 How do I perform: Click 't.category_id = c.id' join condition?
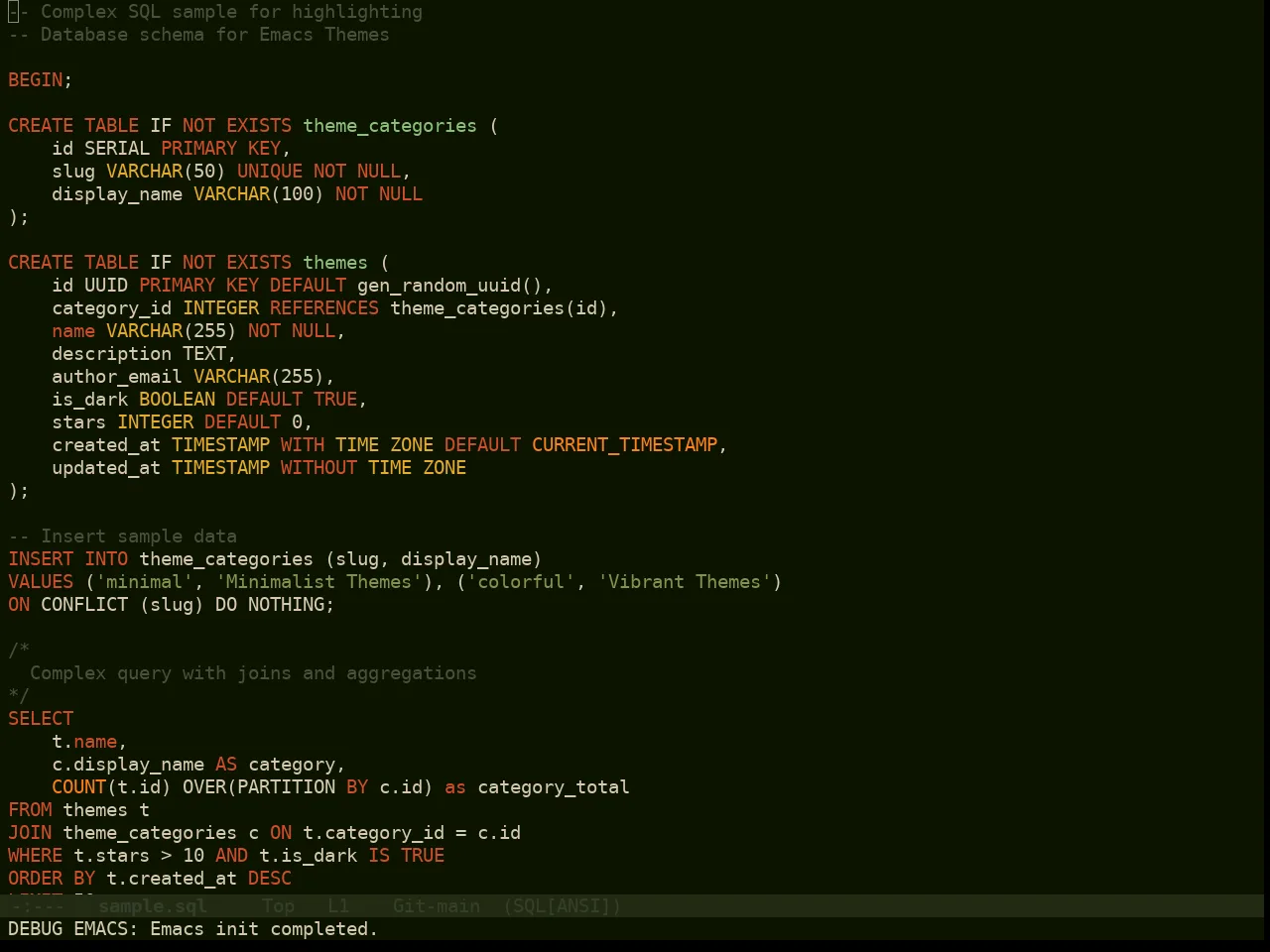pyautogui.click(x=412, y=833)
